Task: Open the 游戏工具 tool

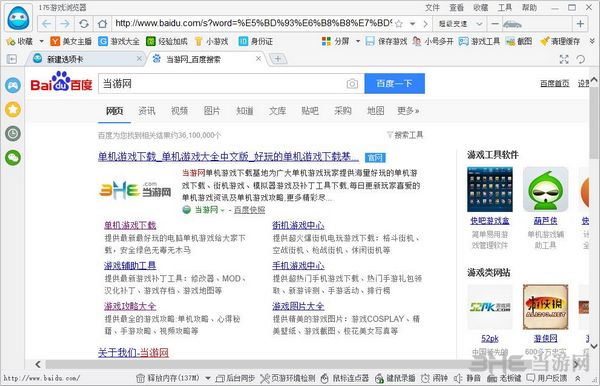Action: pos(479,41)
